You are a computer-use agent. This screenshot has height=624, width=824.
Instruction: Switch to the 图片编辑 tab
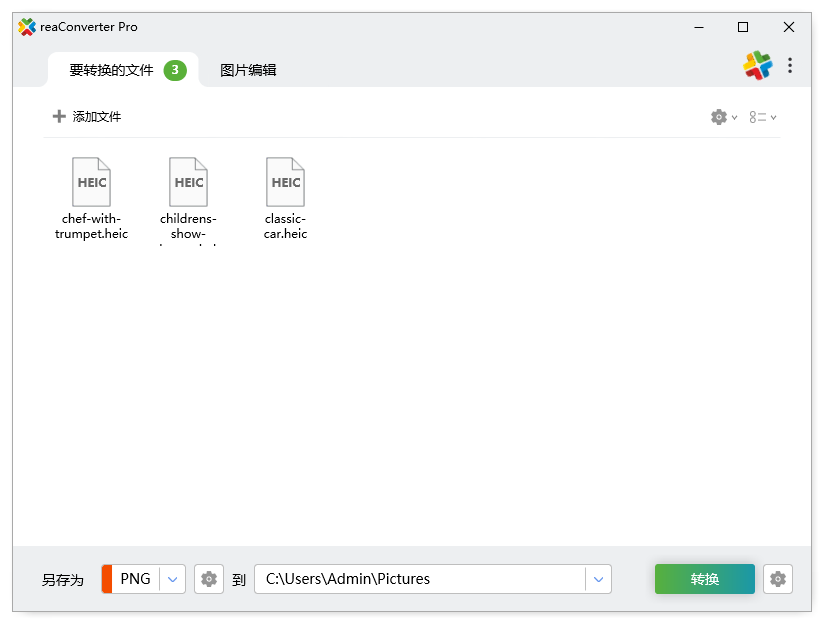click(x=248, y=70)
